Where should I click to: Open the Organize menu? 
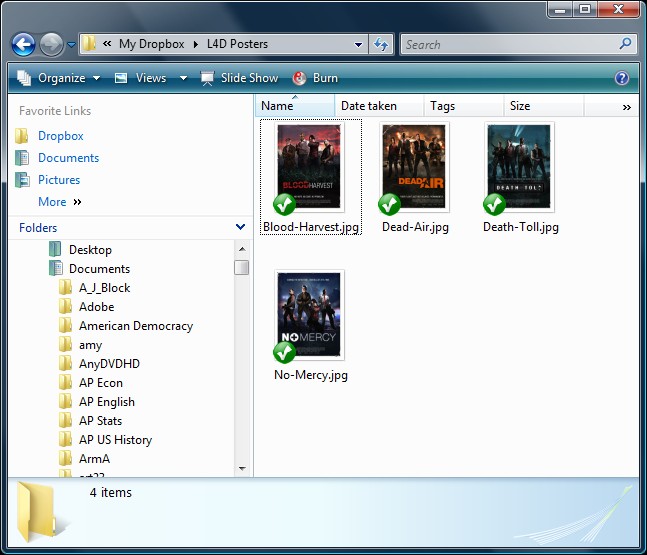tap(58, 78)
